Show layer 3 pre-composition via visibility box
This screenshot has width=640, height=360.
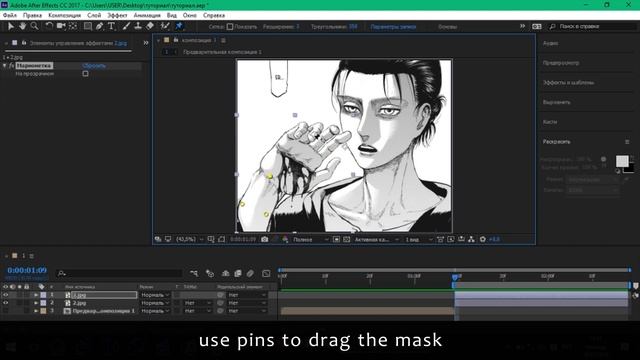[x=6, y=311]
